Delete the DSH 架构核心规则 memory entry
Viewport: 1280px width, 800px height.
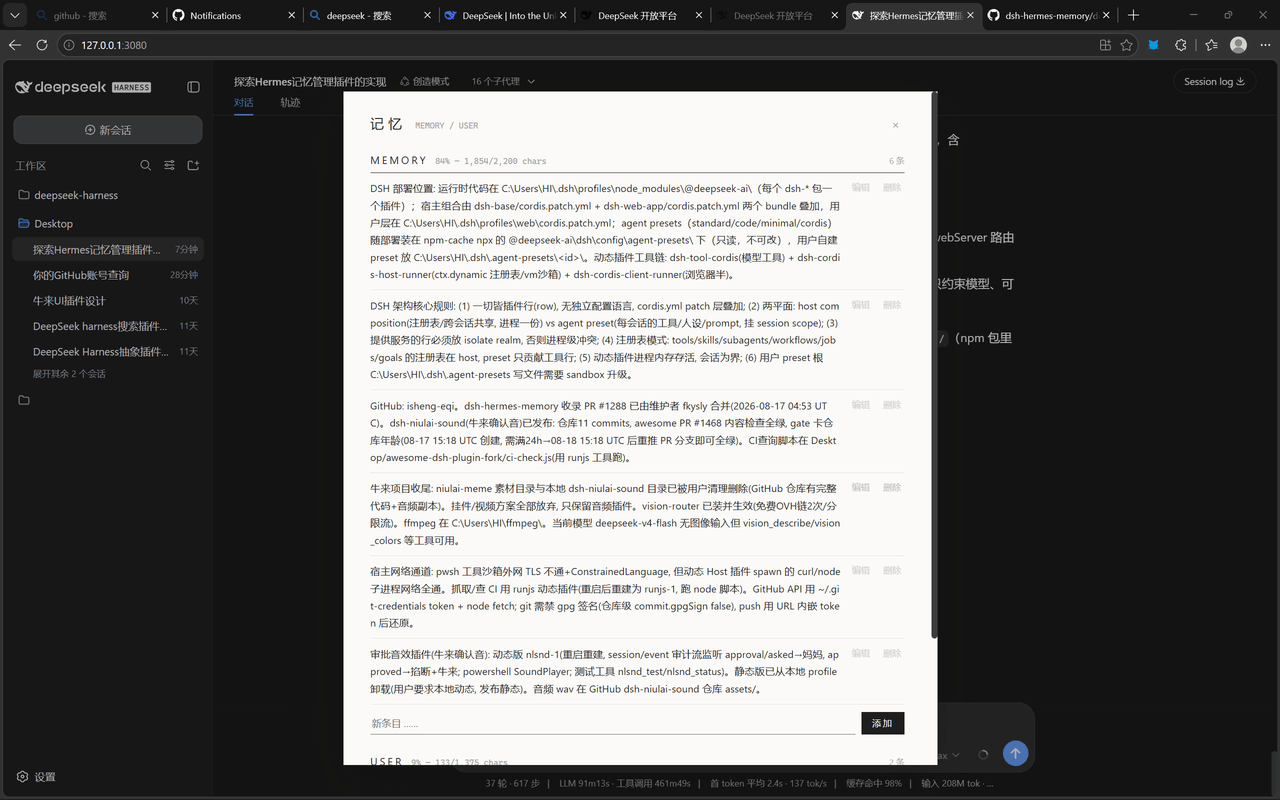892,305
